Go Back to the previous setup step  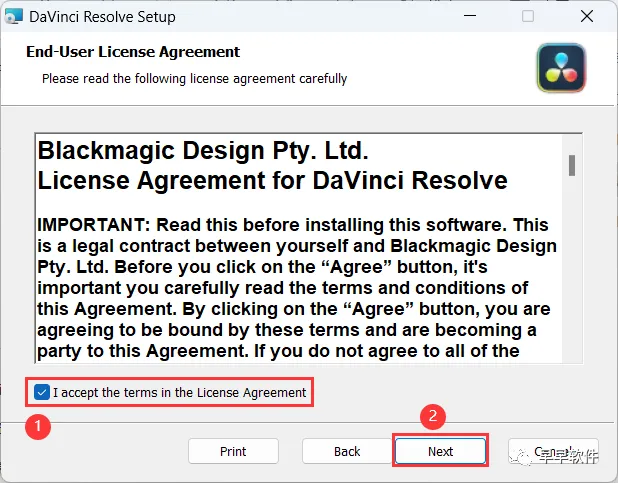(347, 451)
